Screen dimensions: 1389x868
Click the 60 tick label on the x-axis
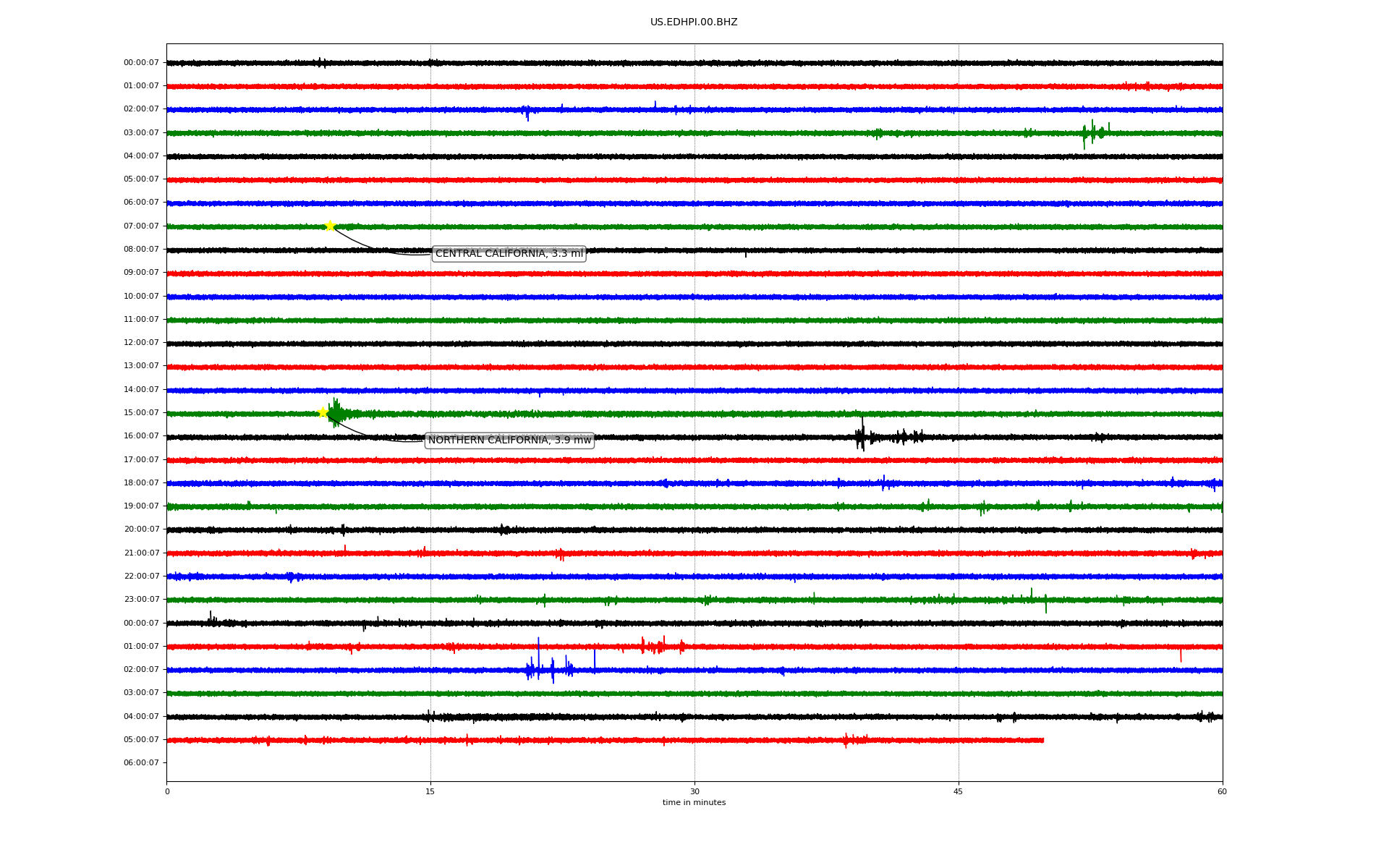point(1222,791)
